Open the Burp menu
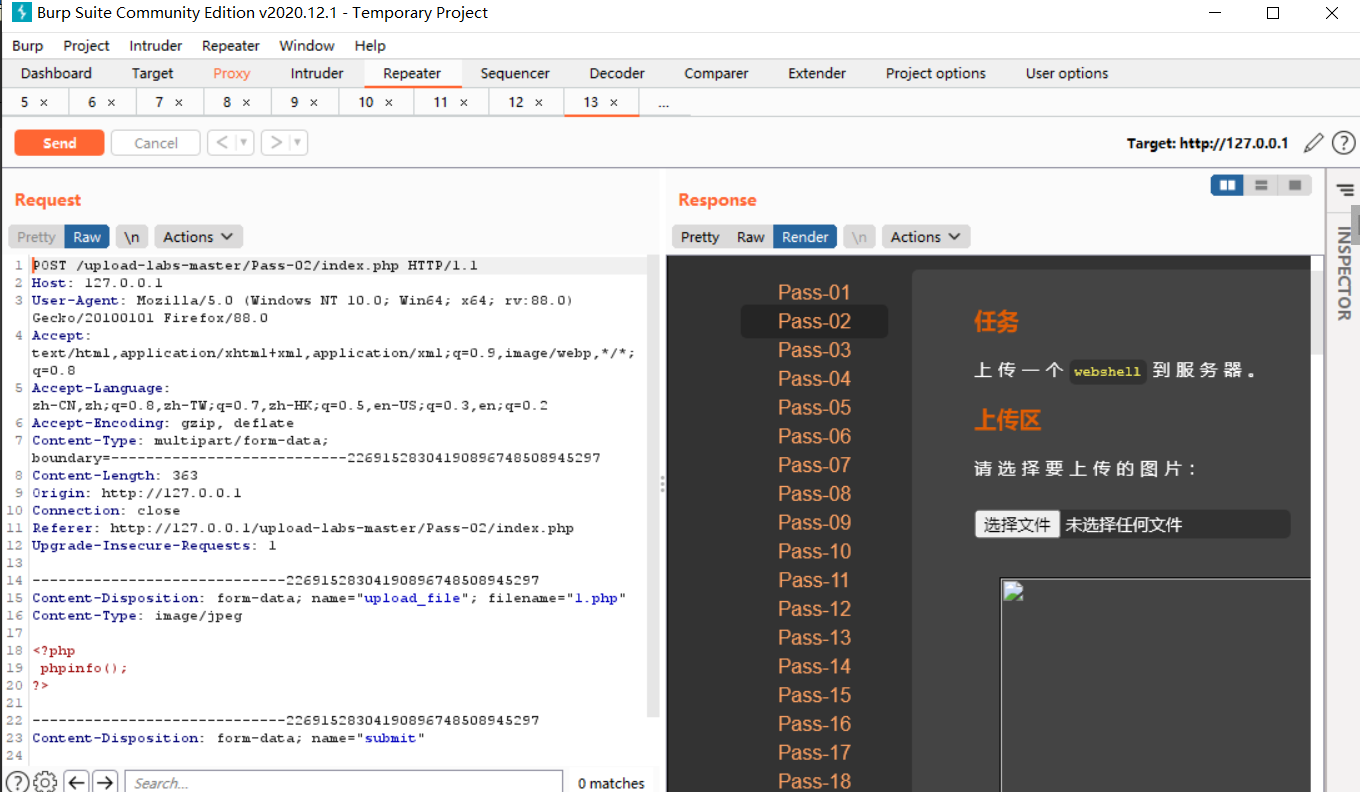Viewport: 1360px width, 792px height. [x=28, y=46]
